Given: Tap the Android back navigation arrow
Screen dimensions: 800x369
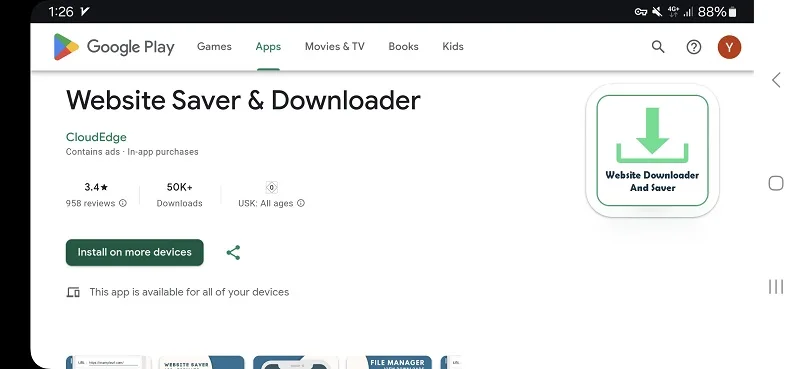Looking at the screenshot, I should 776,80.
